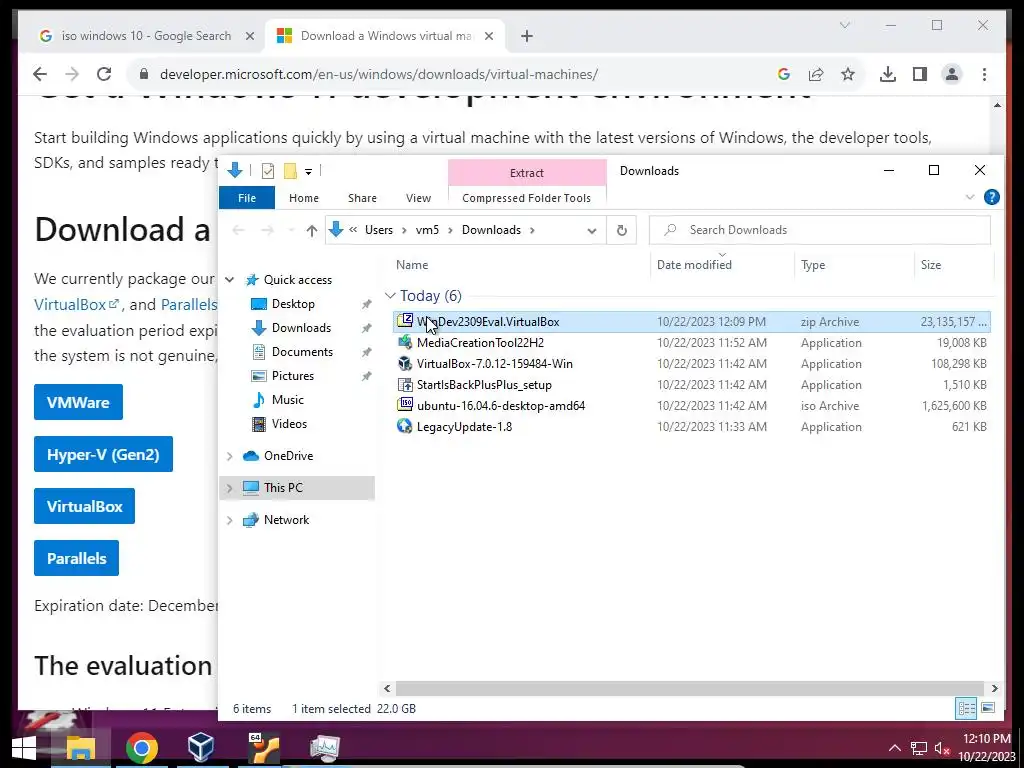Image resolution: width=1024 pixels, height=768 pixels.
Task: Select the Extract contextual tab
Action: [x=526, y=172]
